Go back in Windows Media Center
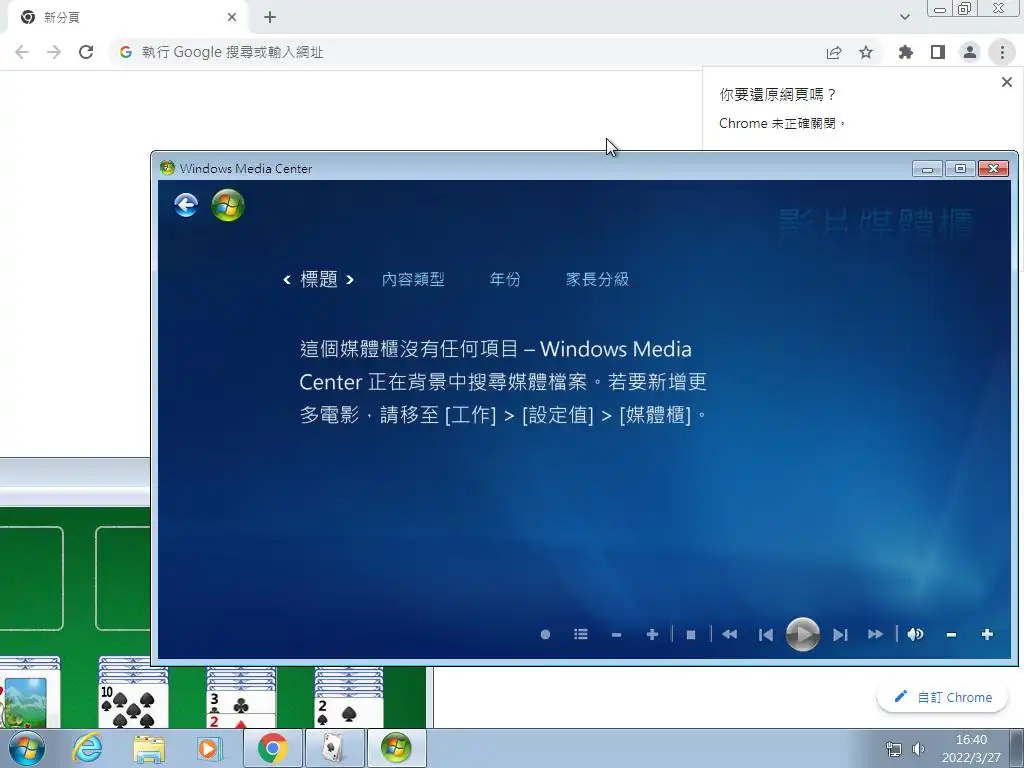The image size is (1024, 768). (x=186, y=204)
